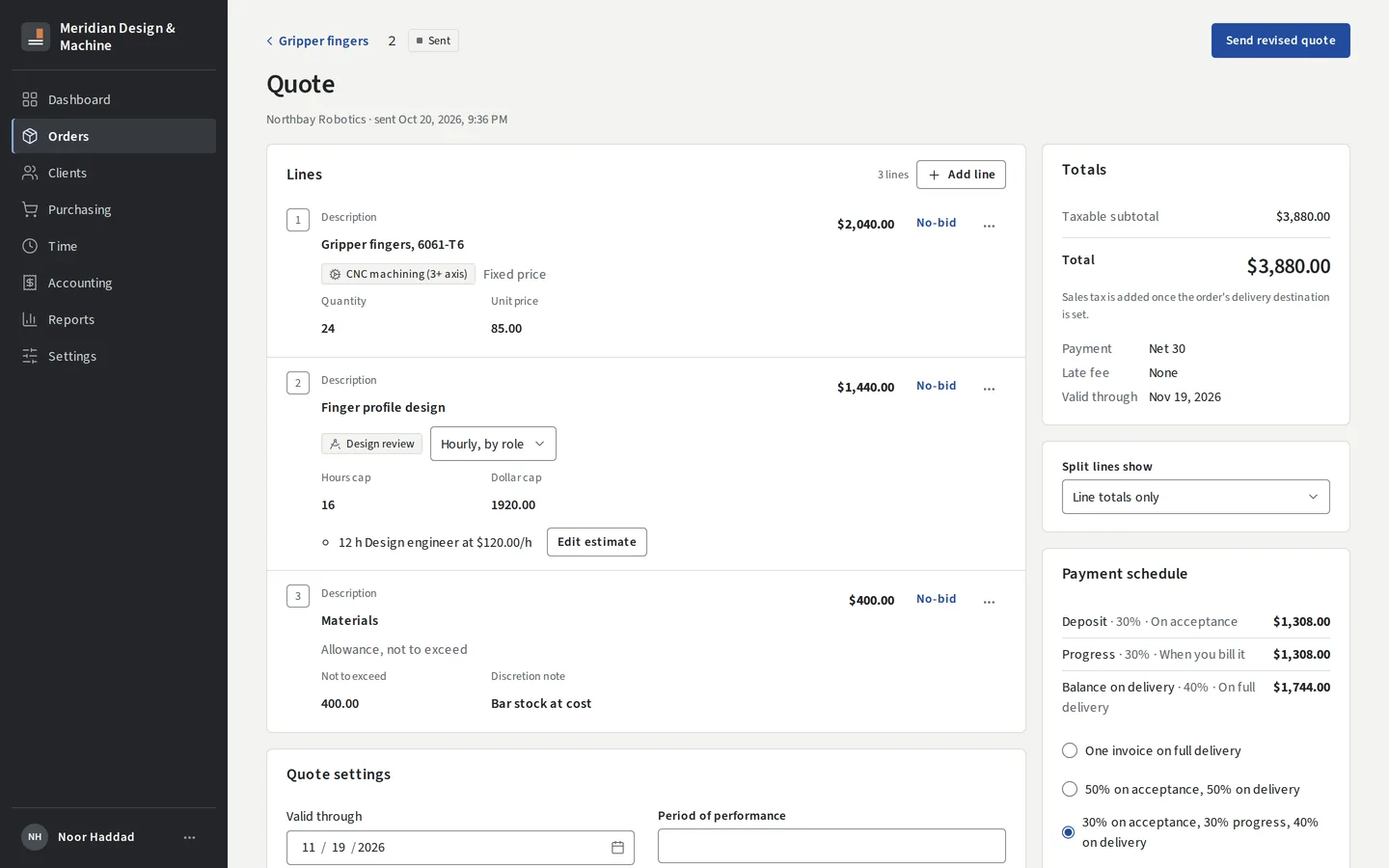Open more options for Gripper fingers, 6061-T6 line
The height and width of the screenshot is (868, 1389).
[x=989, y=226]
